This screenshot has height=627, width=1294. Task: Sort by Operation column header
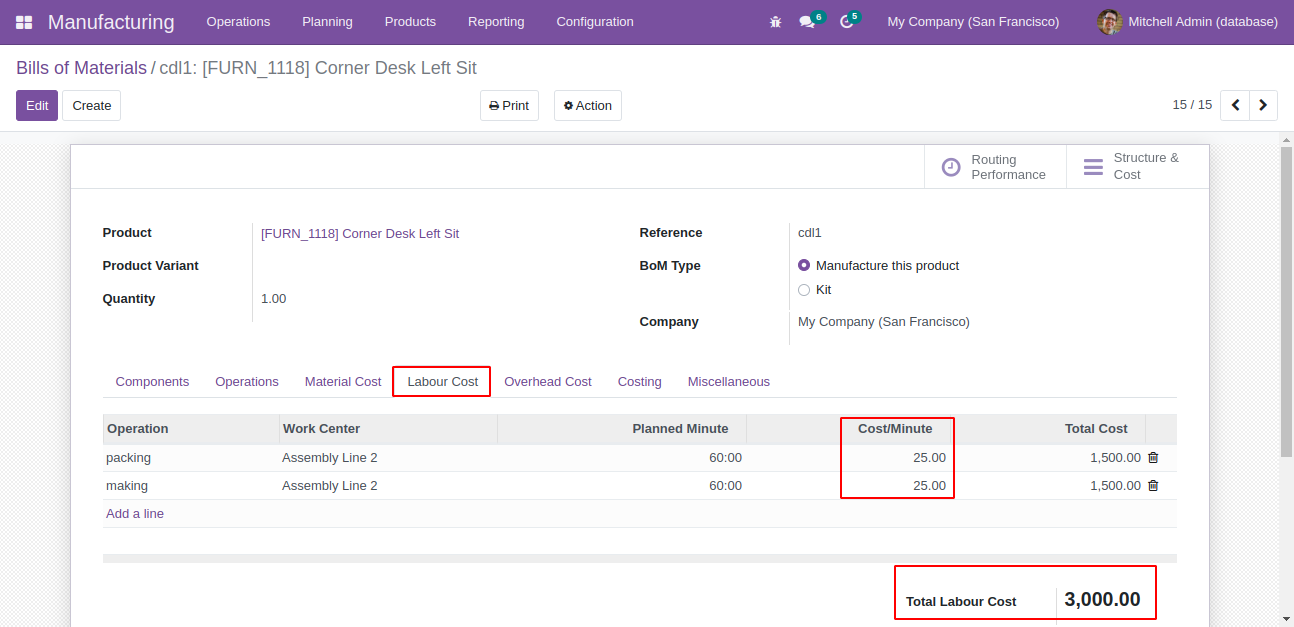pyautogui.click(x=191, y=429)
